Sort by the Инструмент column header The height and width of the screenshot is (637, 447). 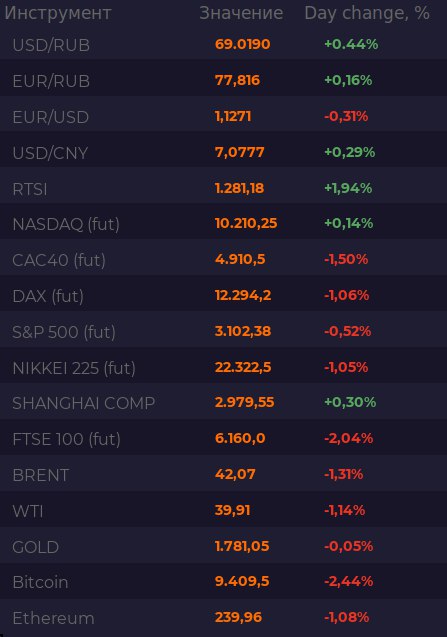pyautogui.click(x=58, y=13)
